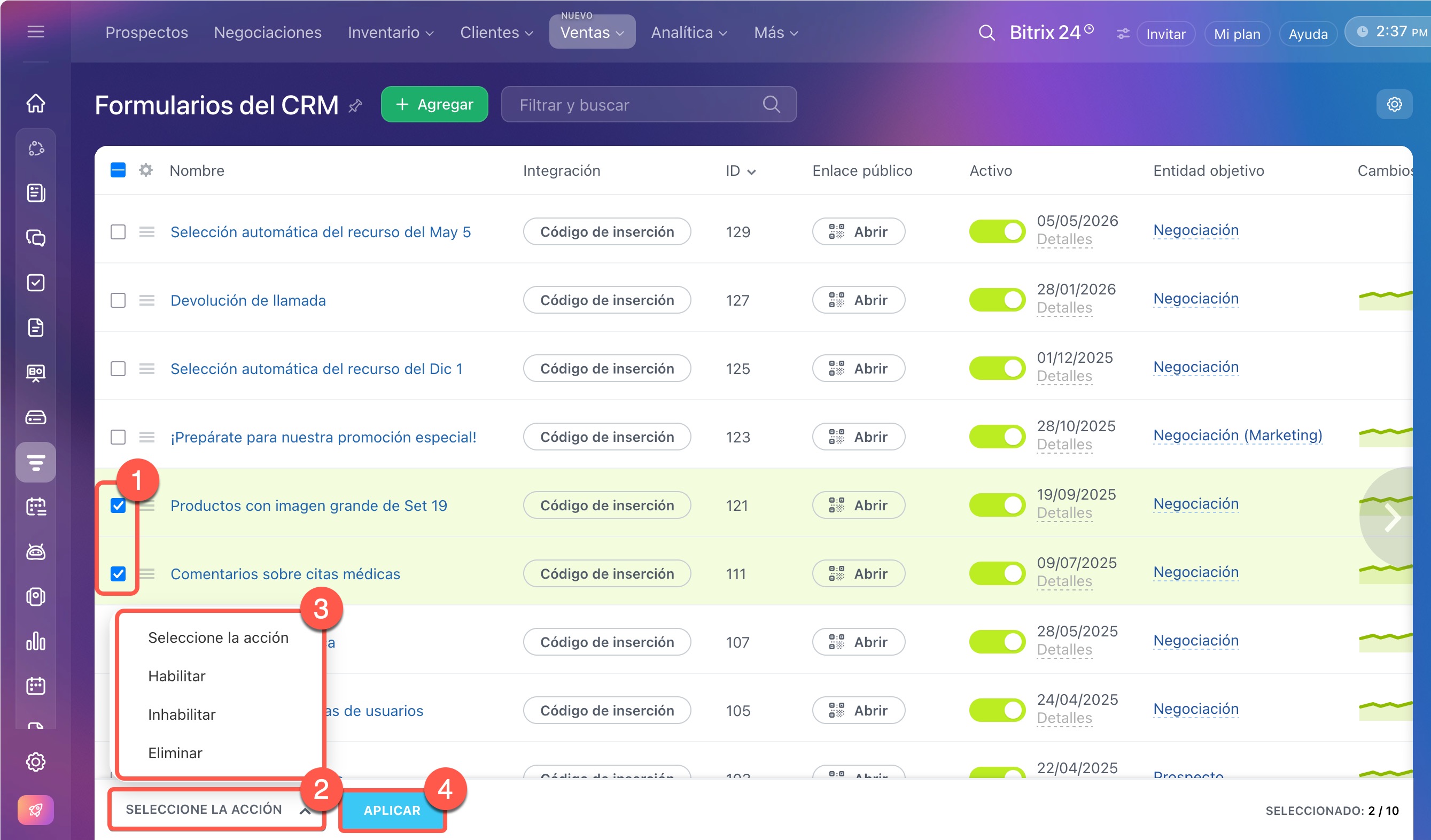1431x840 pixels.
Task: Click QR icon in Devolución de llamada row
Action: [836, 300]
